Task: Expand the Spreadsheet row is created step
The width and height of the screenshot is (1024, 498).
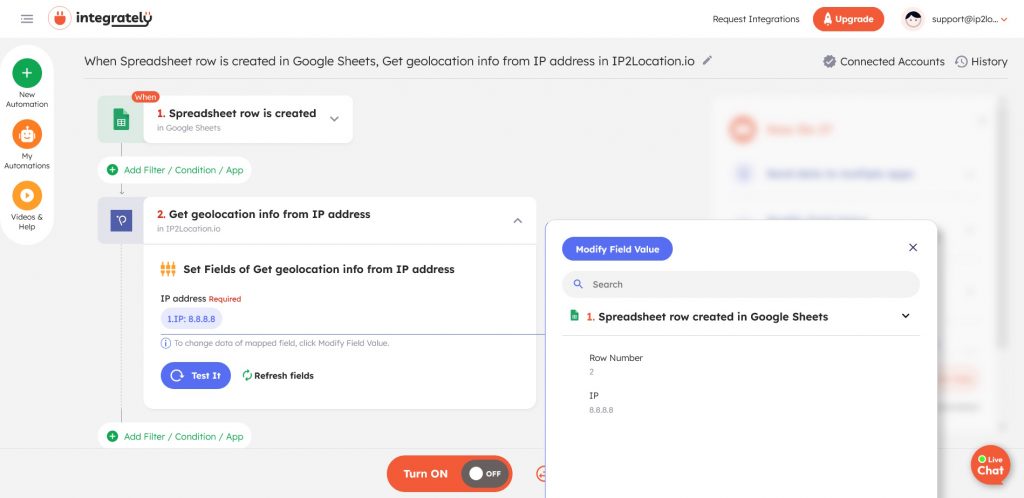Action: (334, 119)
